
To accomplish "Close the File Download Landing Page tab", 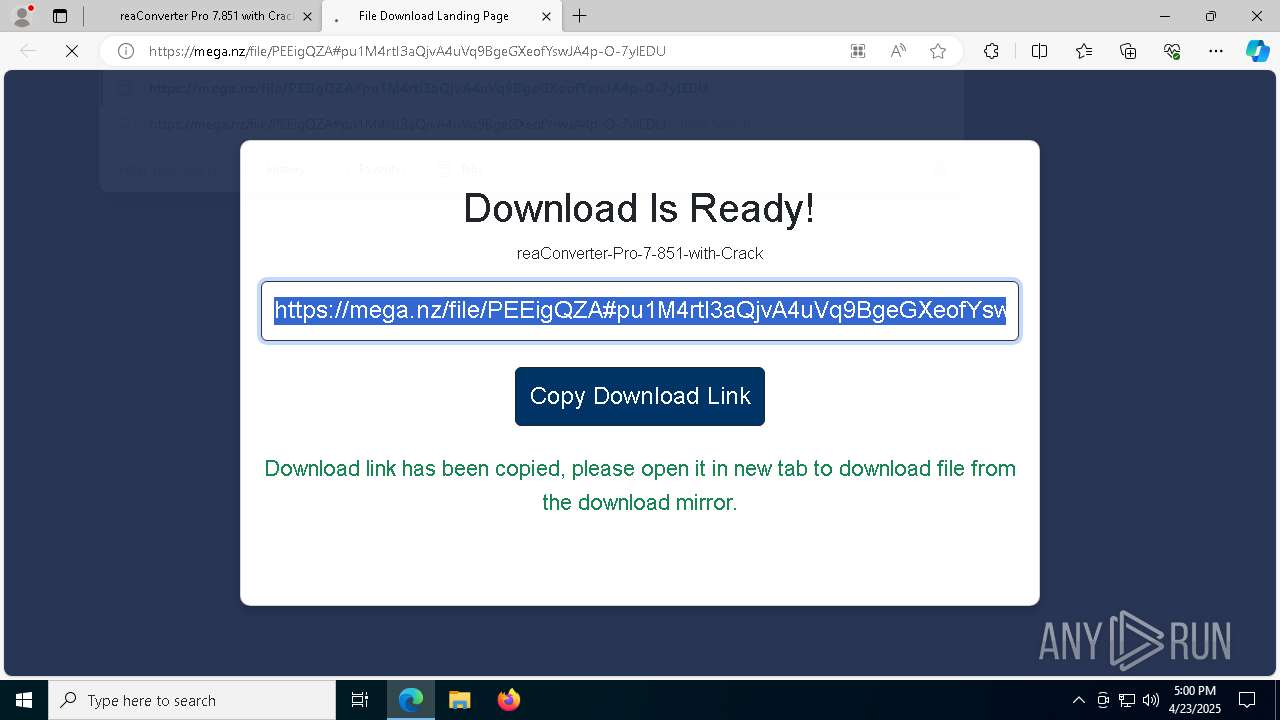I will (x=546, y=16).
